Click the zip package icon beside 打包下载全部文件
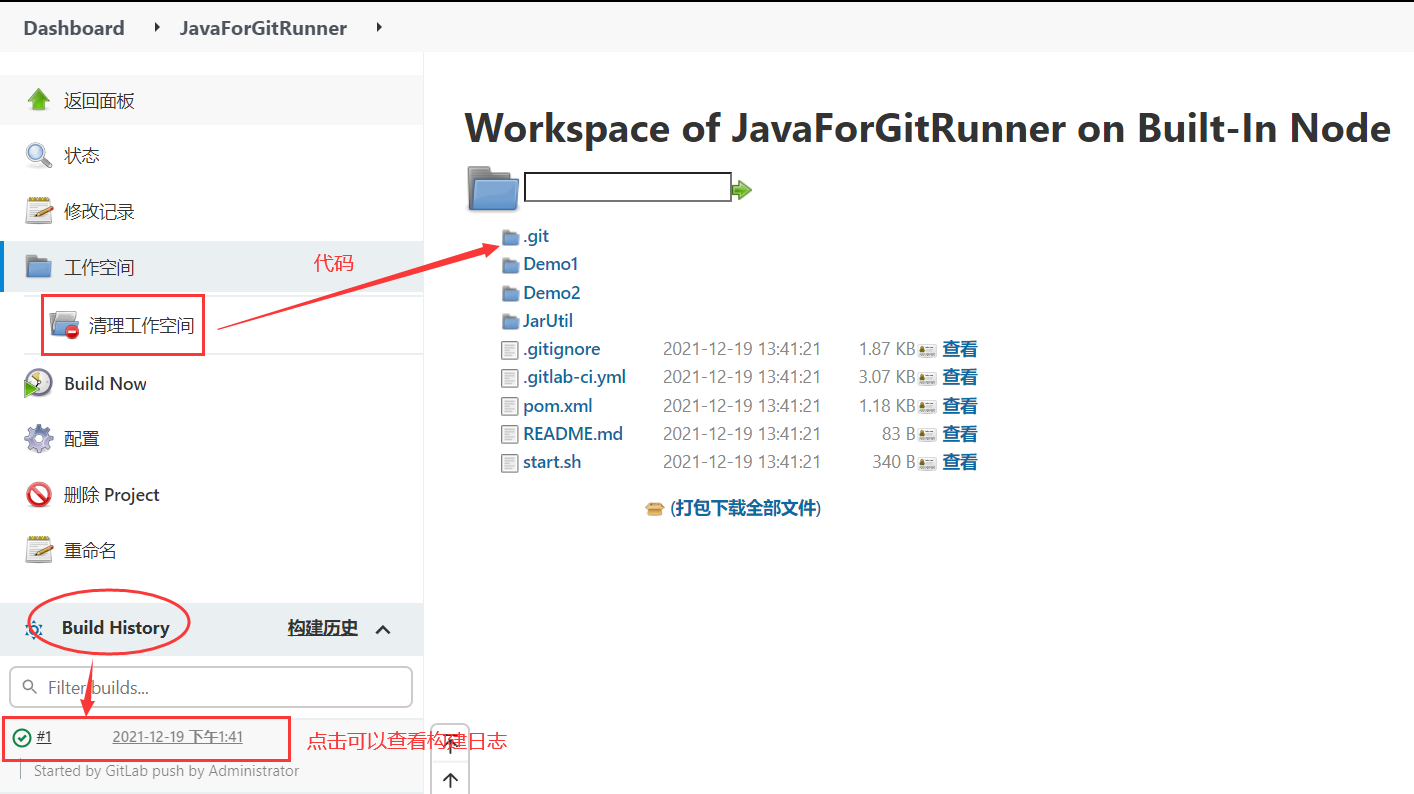This screenshot has height=794, width=1414. pyautogui.click(x=655, y=508)
